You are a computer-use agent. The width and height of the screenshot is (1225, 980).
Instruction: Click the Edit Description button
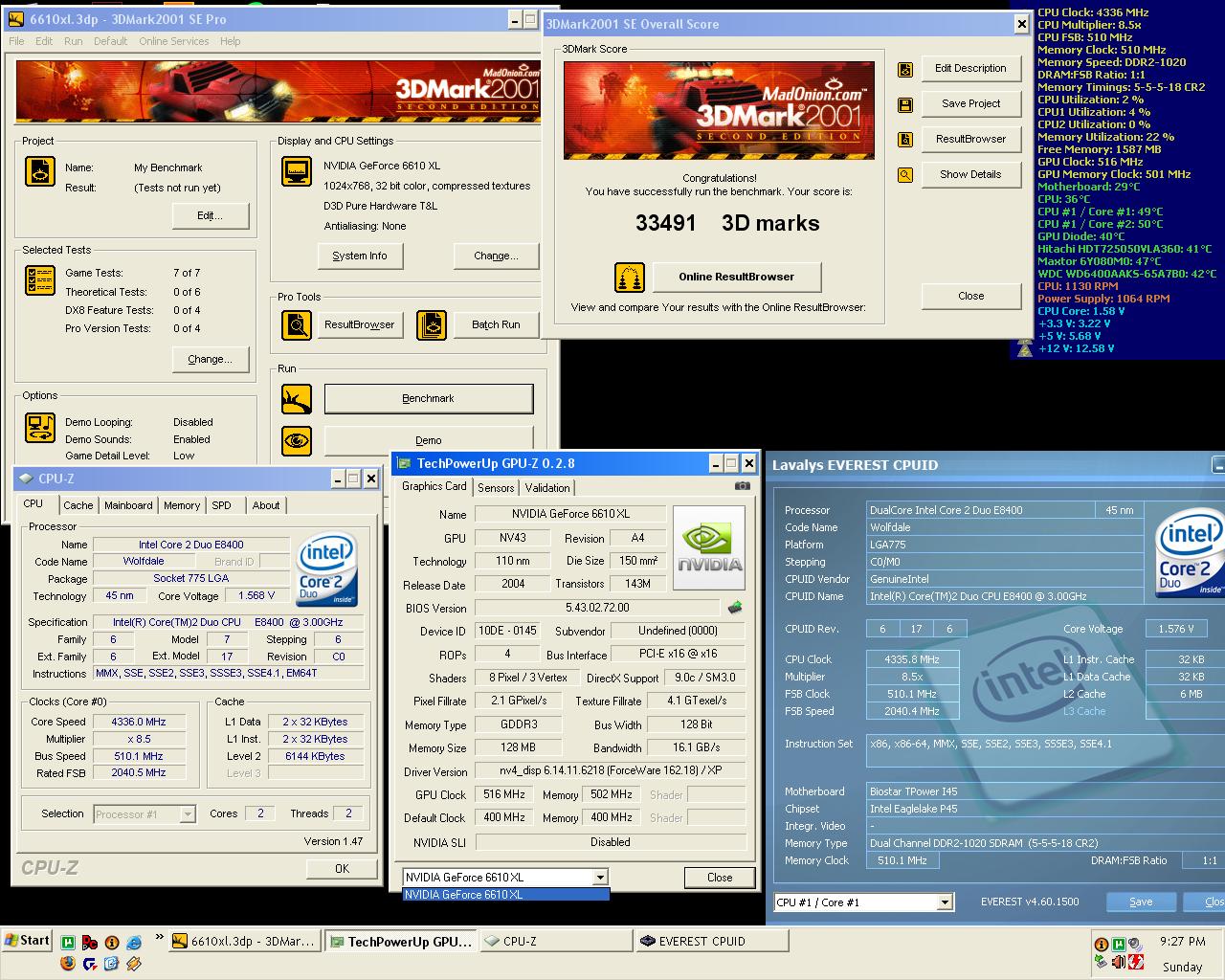coord(970,69)
